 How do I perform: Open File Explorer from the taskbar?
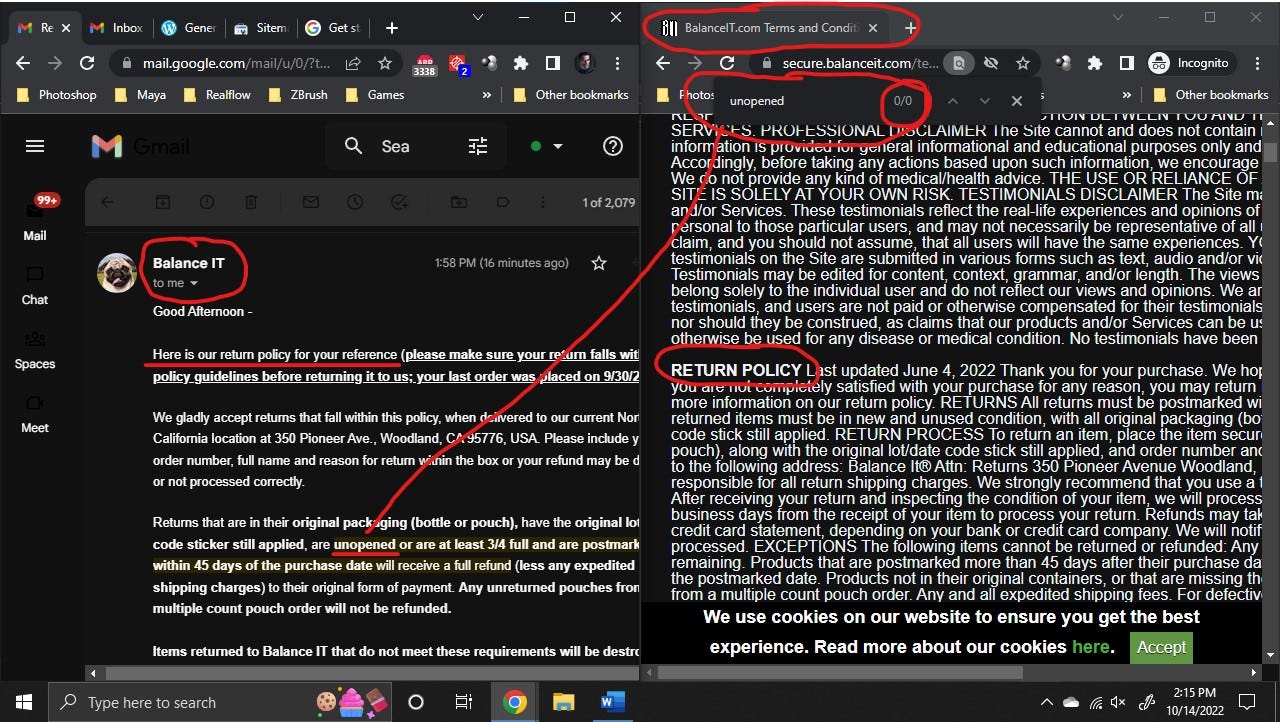(x=564, y=702)
